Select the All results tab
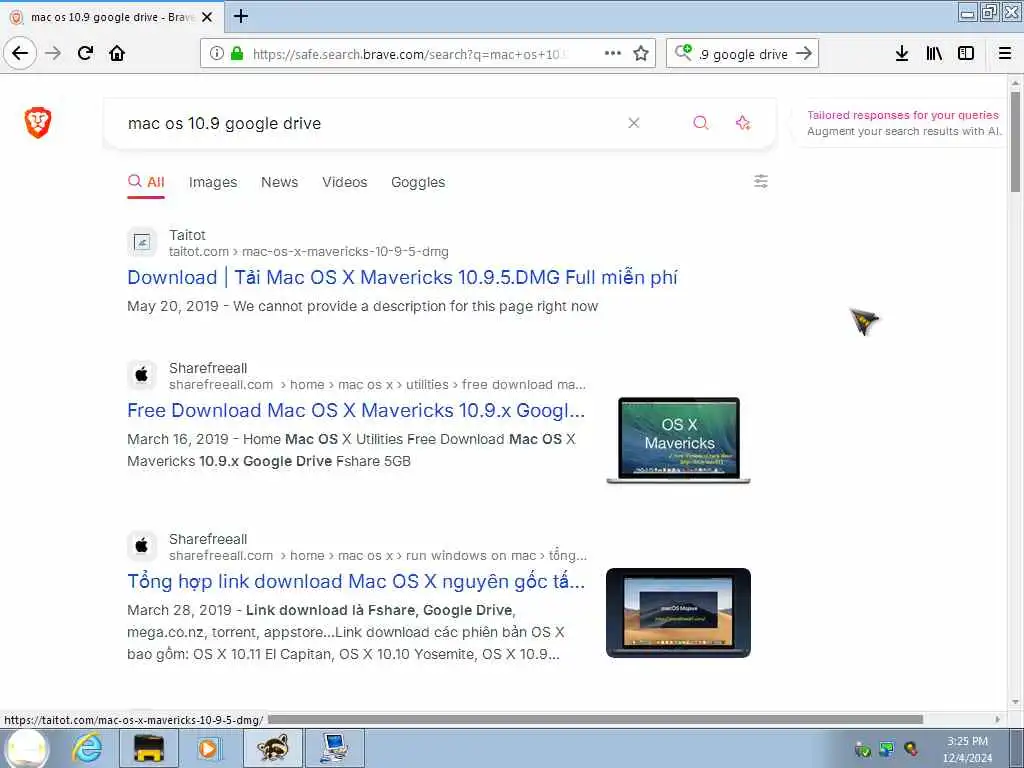The height and width of the screenshot is (768, 1024). (x=146, y=182)
